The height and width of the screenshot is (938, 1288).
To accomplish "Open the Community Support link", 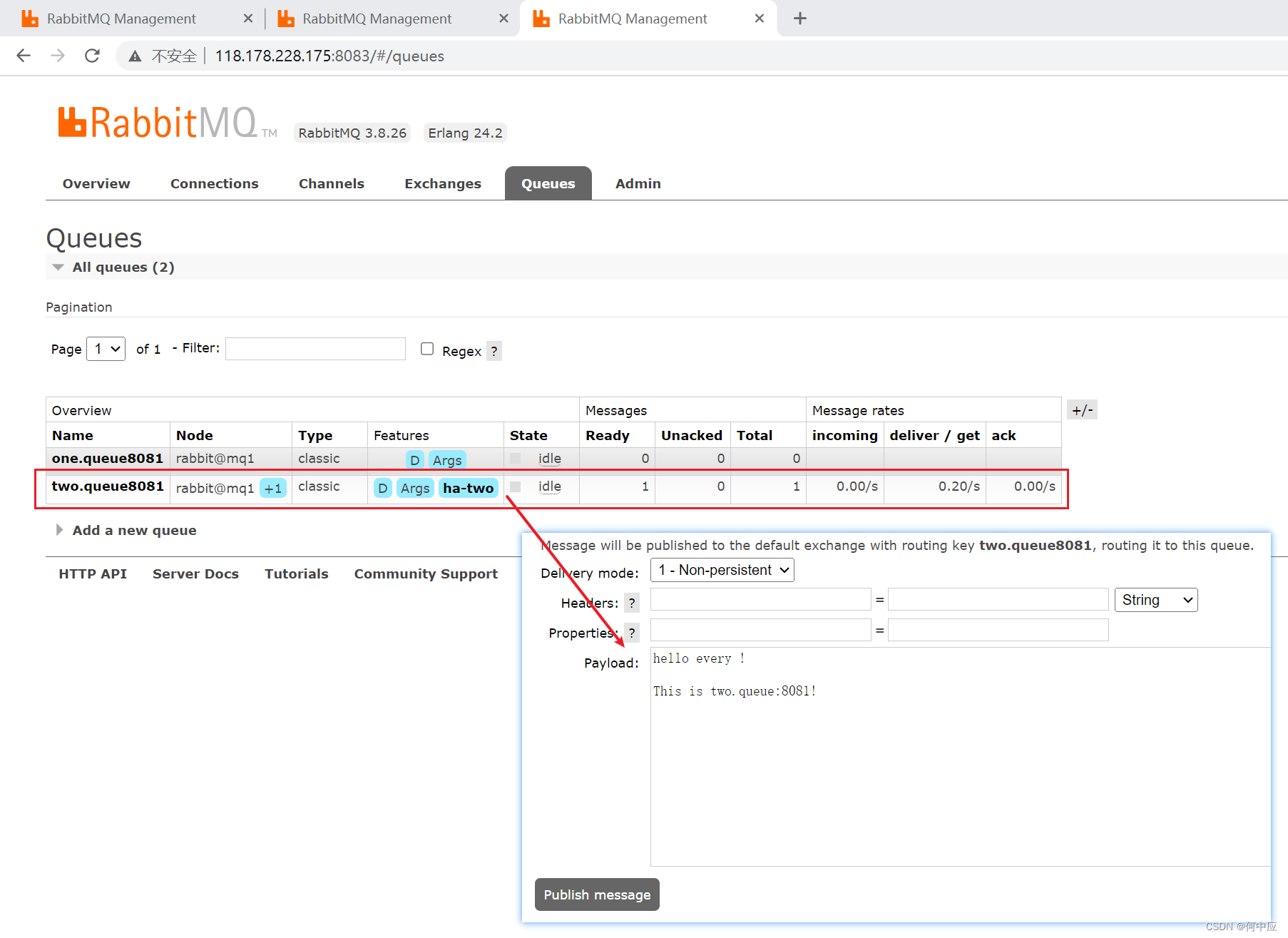I will point(426,573).
